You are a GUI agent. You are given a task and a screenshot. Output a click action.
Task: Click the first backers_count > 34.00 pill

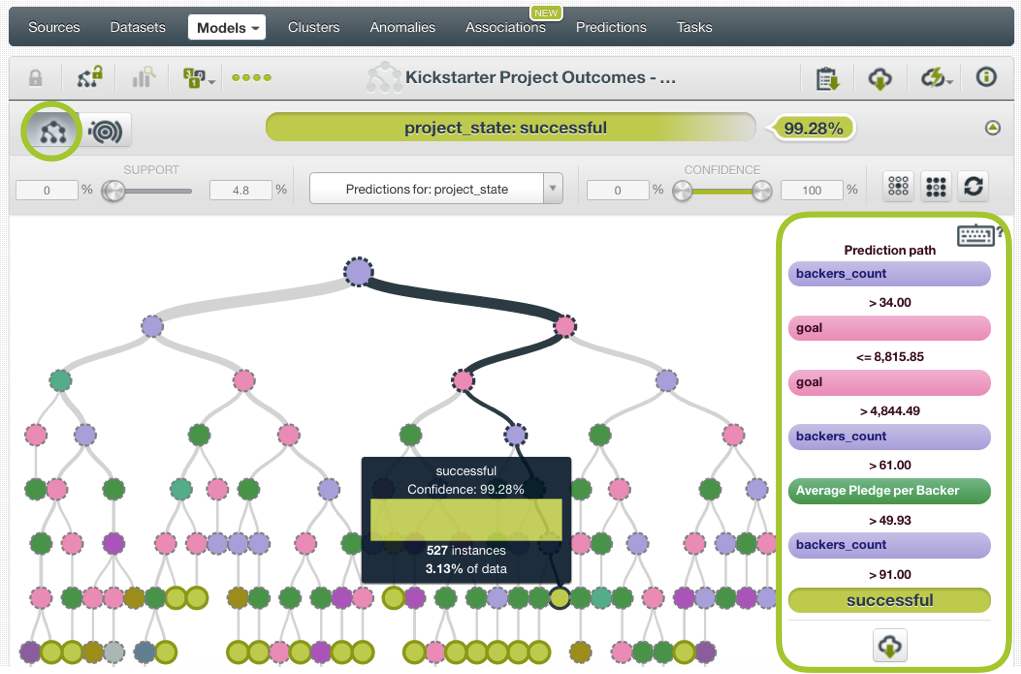click(x=889, y=274)
